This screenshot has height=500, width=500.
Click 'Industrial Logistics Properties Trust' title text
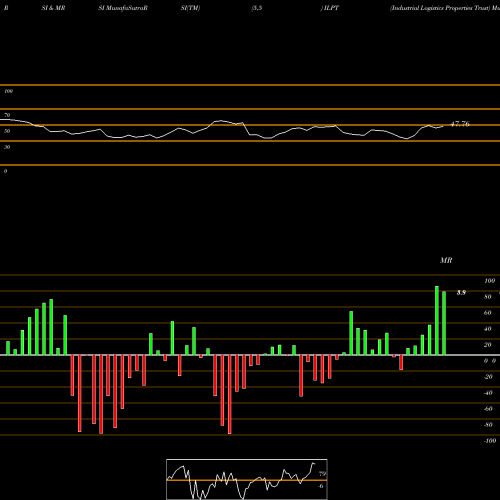click(x=440, y=8)
